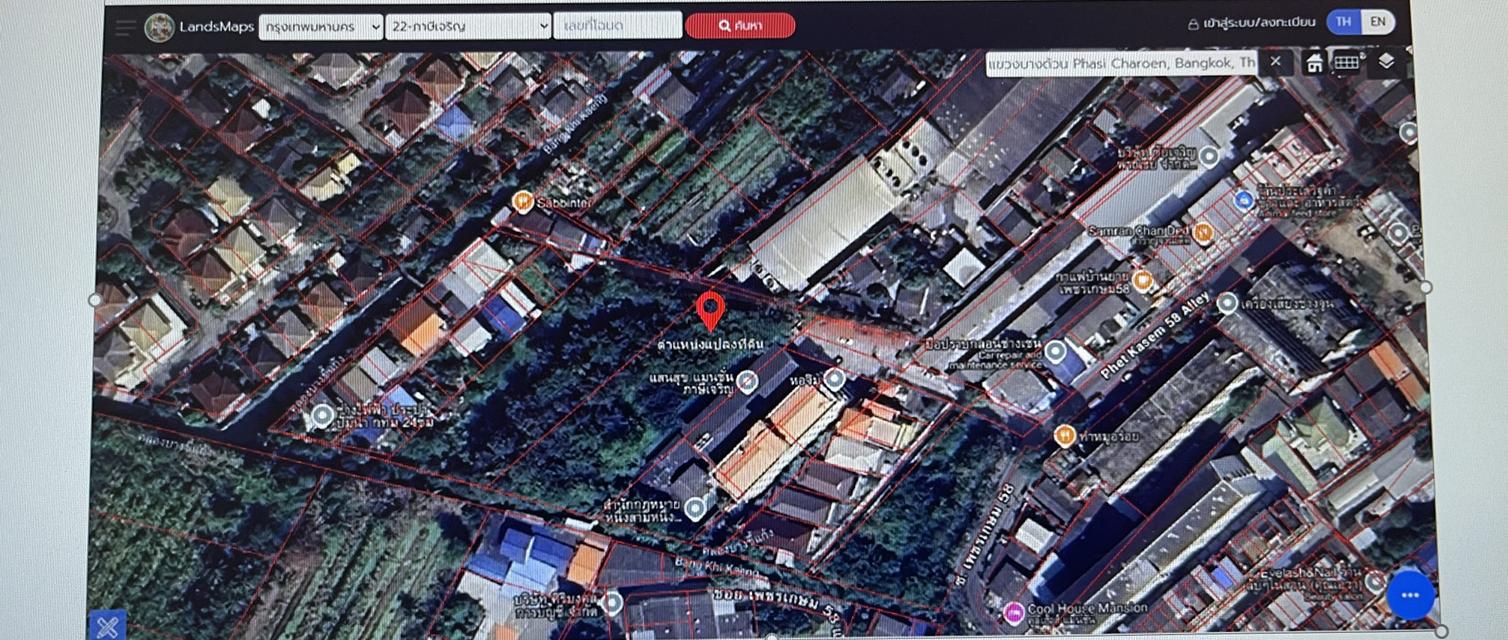Expand the province dropdown showing กรุงเทพมหานคร

click(320, 27)
